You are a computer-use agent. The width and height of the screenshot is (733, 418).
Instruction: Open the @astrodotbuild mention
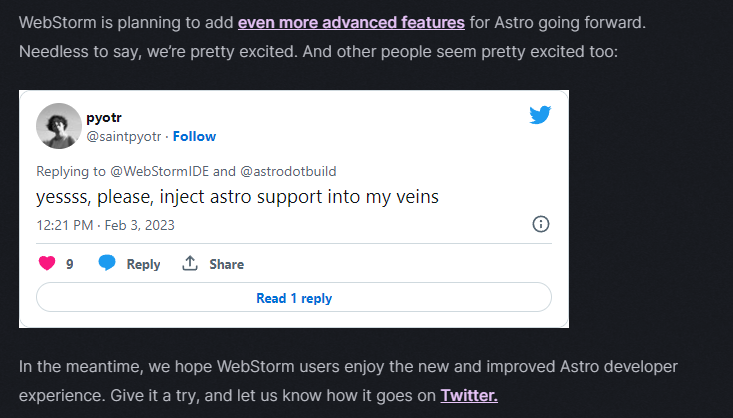coord(287,171)
